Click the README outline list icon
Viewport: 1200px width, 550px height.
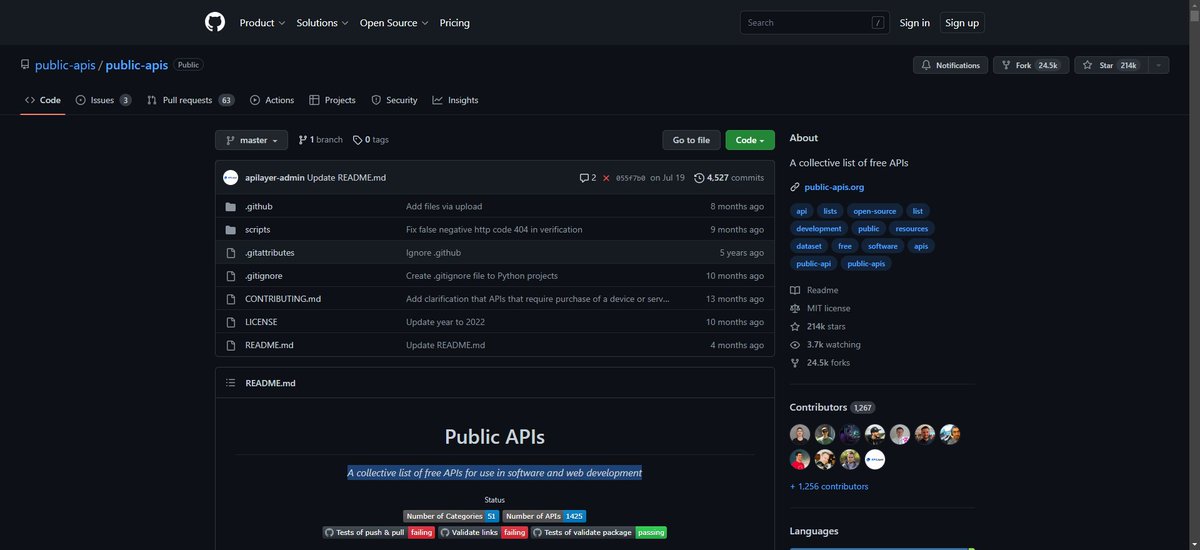(231, 383)
